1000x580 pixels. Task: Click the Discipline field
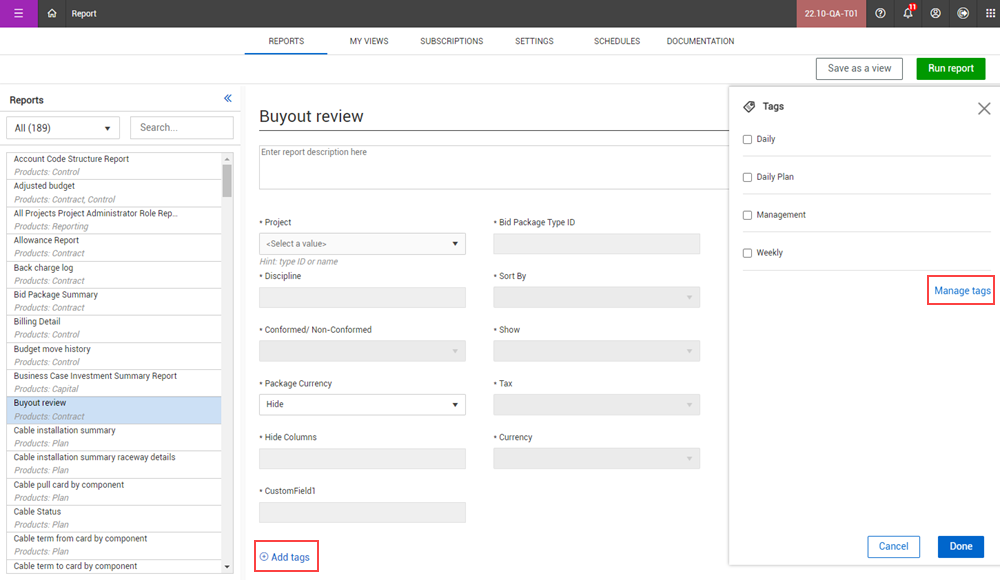pyautogui.click(x=362, y=297)
